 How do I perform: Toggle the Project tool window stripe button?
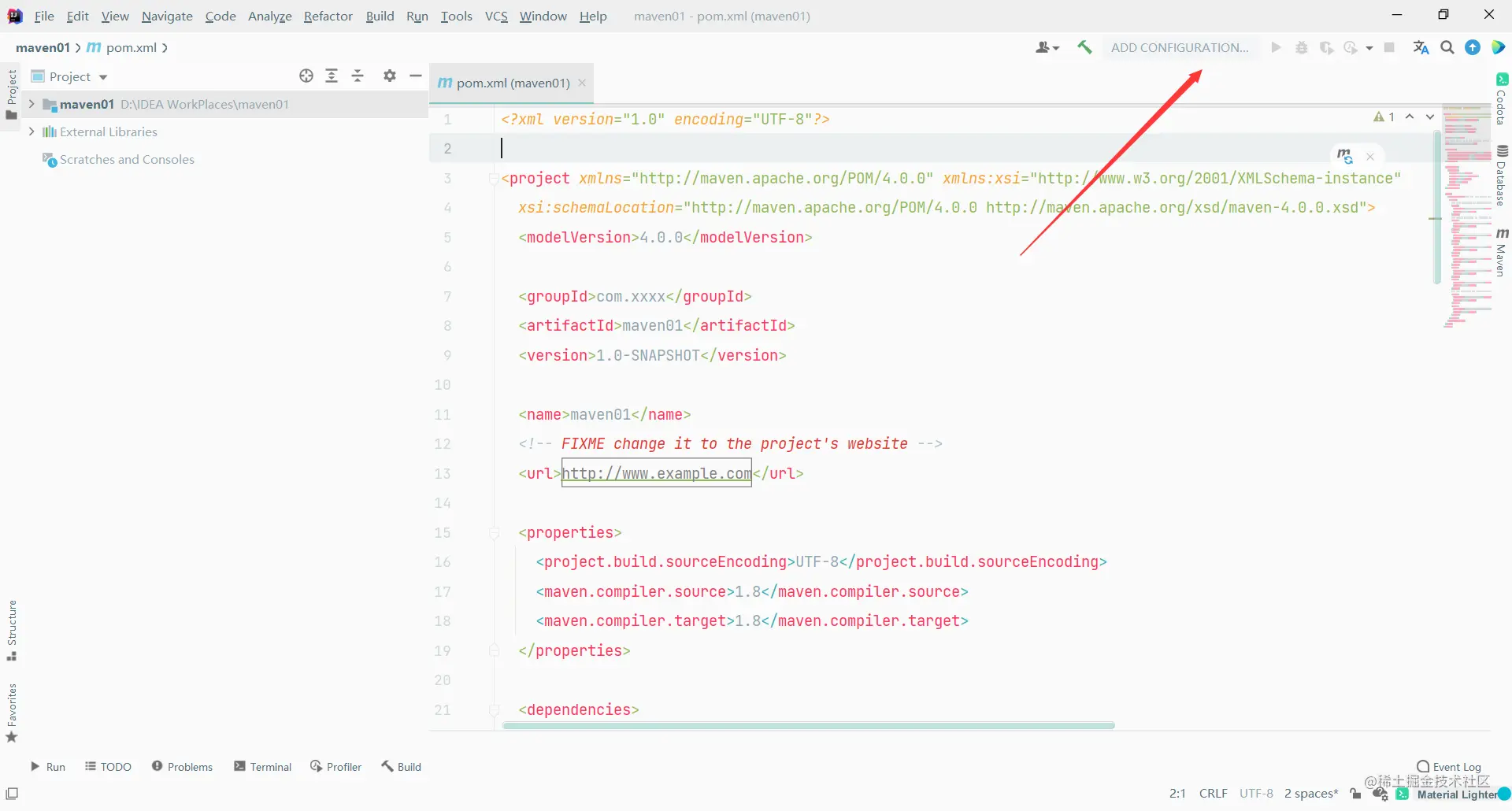[x=12, y=94]
